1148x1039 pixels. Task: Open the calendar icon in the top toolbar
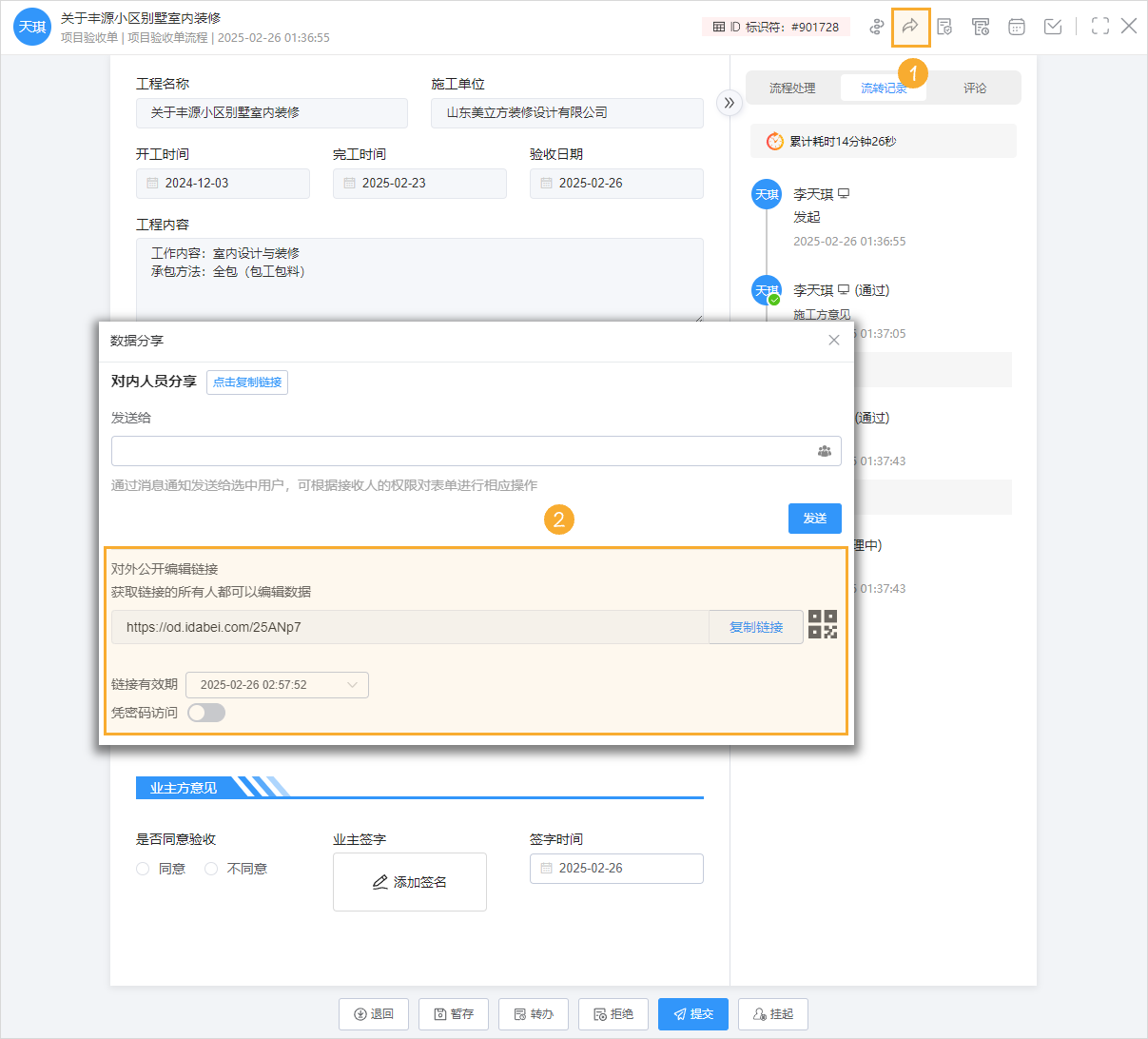click(1017, 27)
